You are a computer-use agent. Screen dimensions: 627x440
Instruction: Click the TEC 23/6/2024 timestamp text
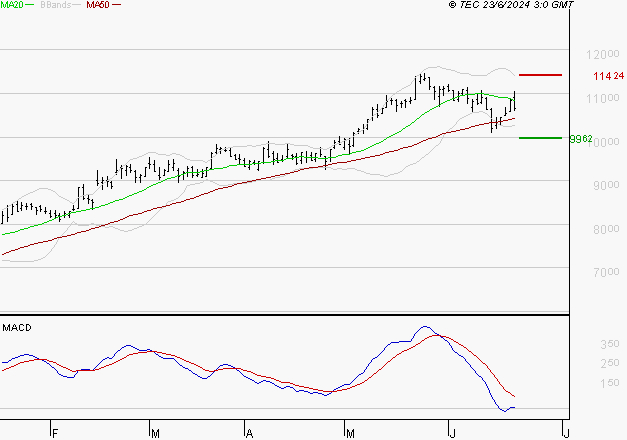pos(511,5)
